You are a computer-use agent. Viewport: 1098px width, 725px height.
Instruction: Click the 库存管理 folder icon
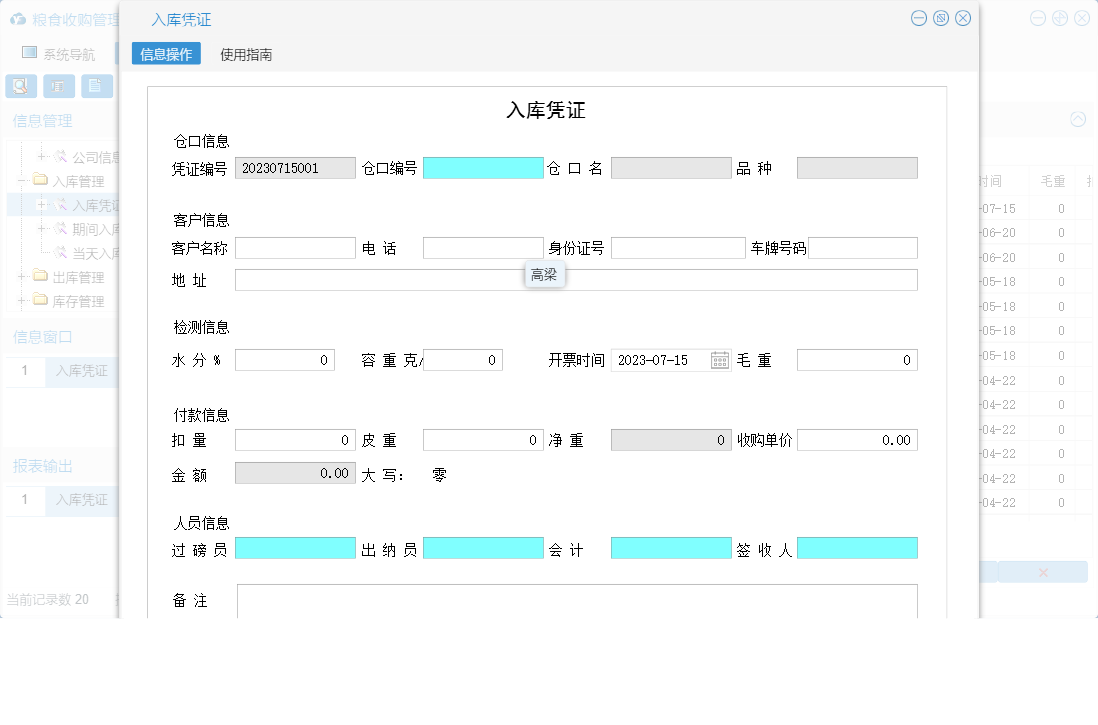[40, 298]
